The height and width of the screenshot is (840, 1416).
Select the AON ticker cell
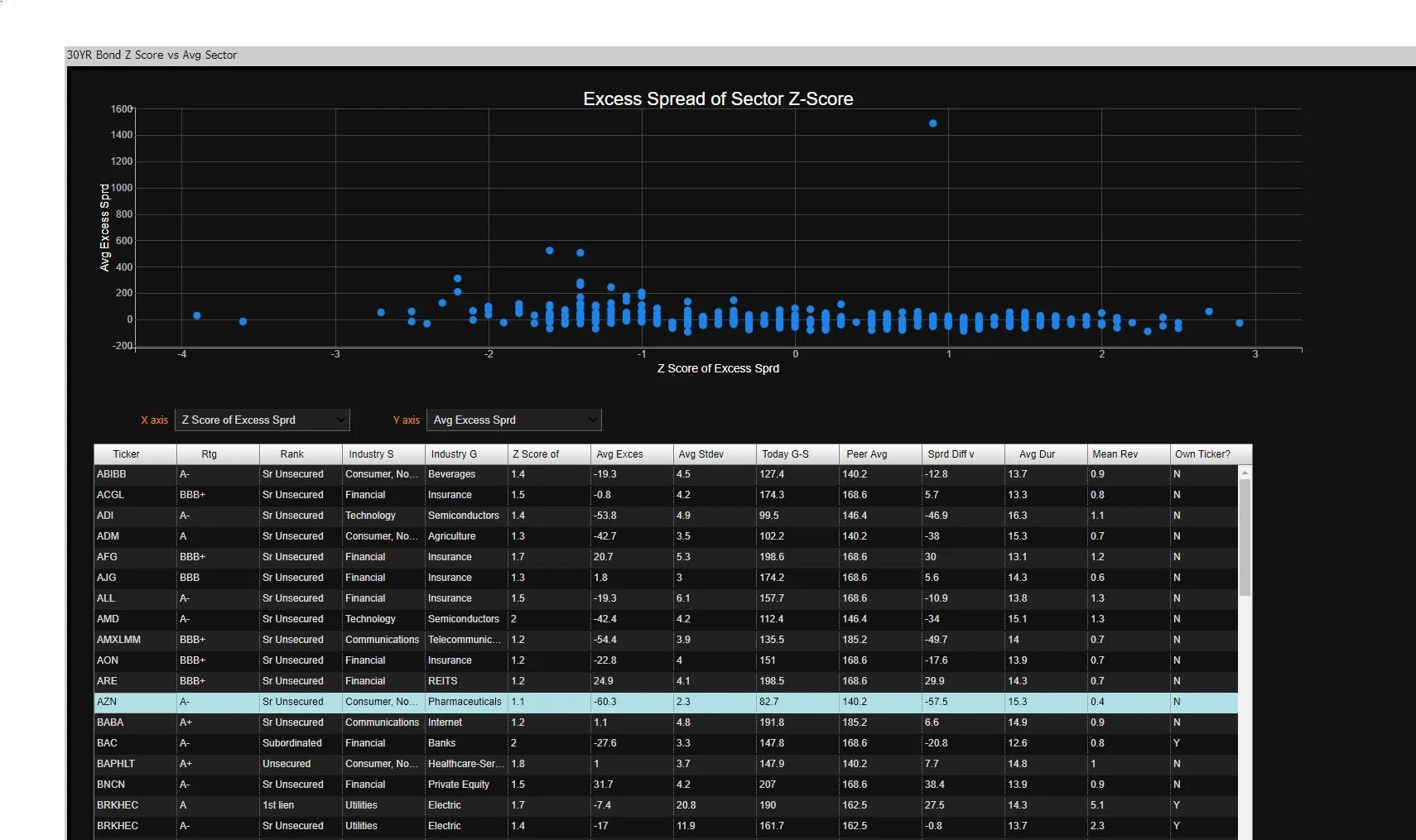135,660
